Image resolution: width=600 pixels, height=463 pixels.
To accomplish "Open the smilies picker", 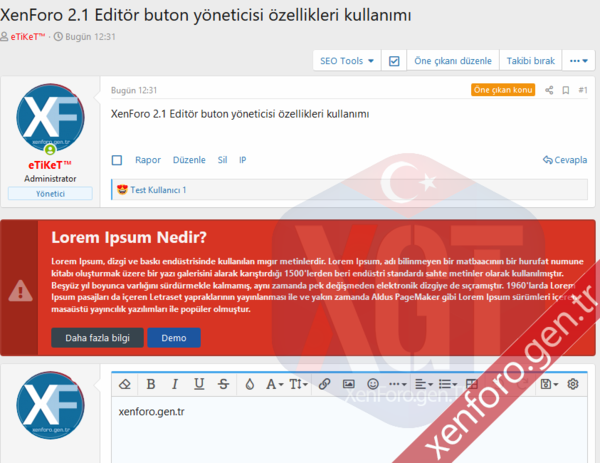I will tap(373, 384).
